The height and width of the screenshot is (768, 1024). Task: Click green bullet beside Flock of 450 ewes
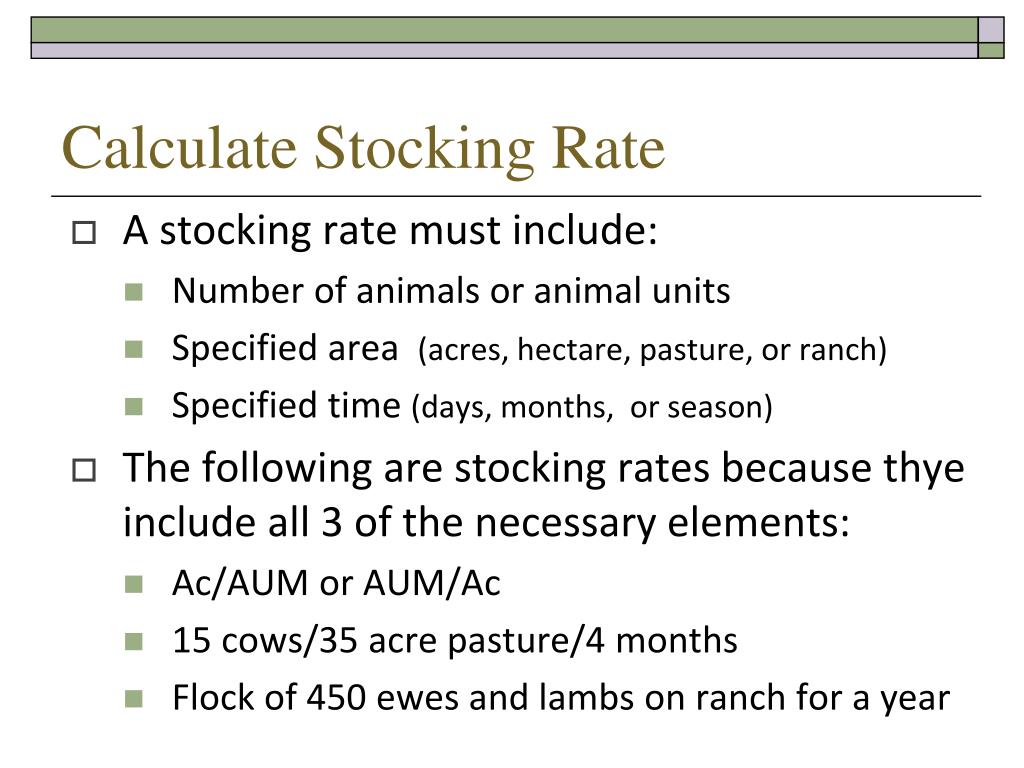pos(134,699)
